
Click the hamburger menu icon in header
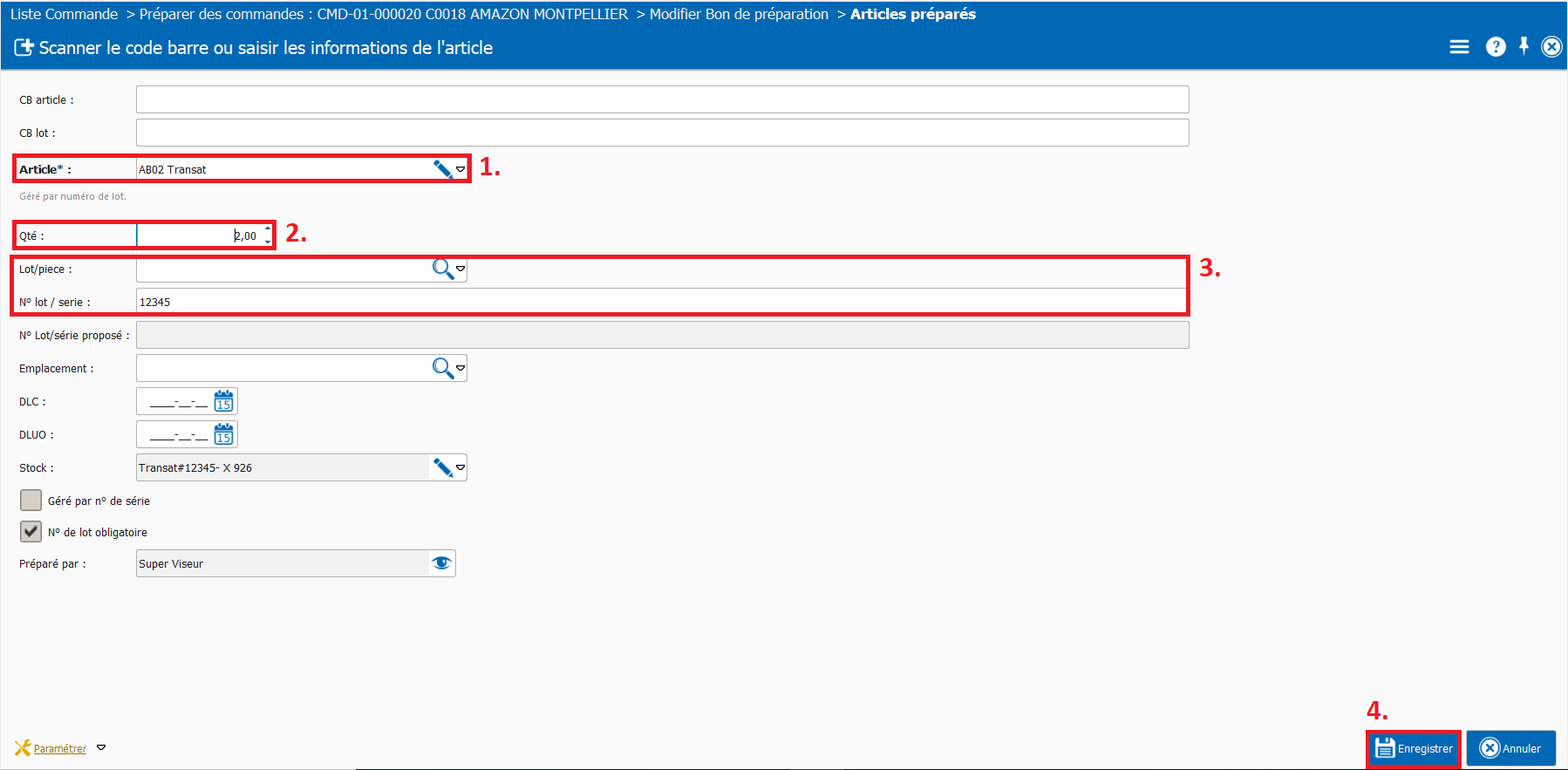(1459, 47)
